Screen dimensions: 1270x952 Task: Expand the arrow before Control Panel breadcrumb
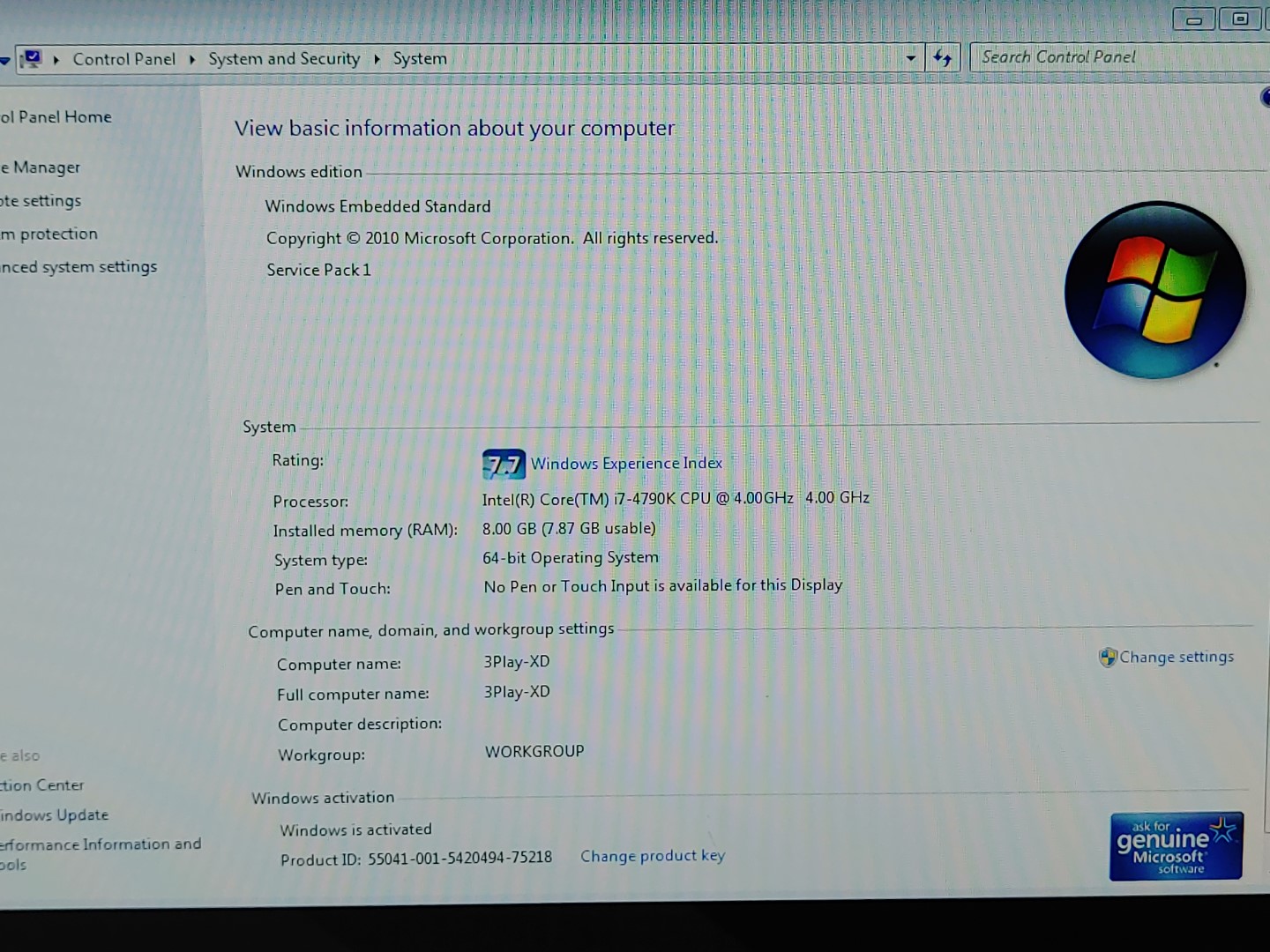click(56, 60)
